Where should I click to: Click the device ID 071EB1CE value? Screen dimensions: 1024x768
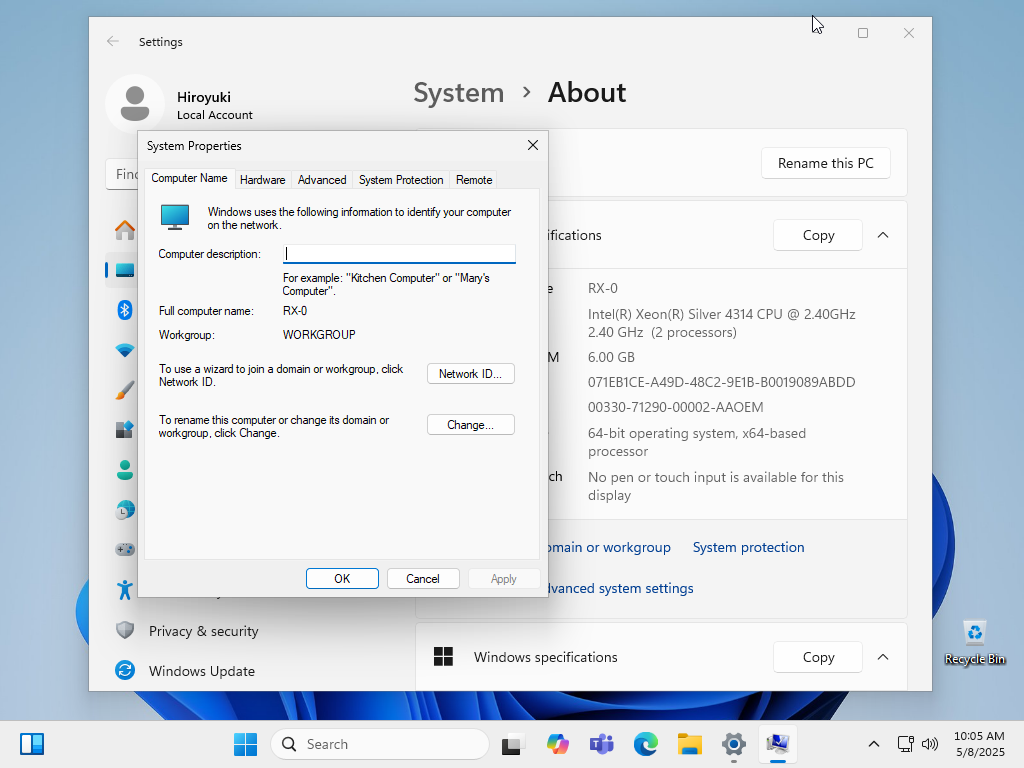(721, 382)
